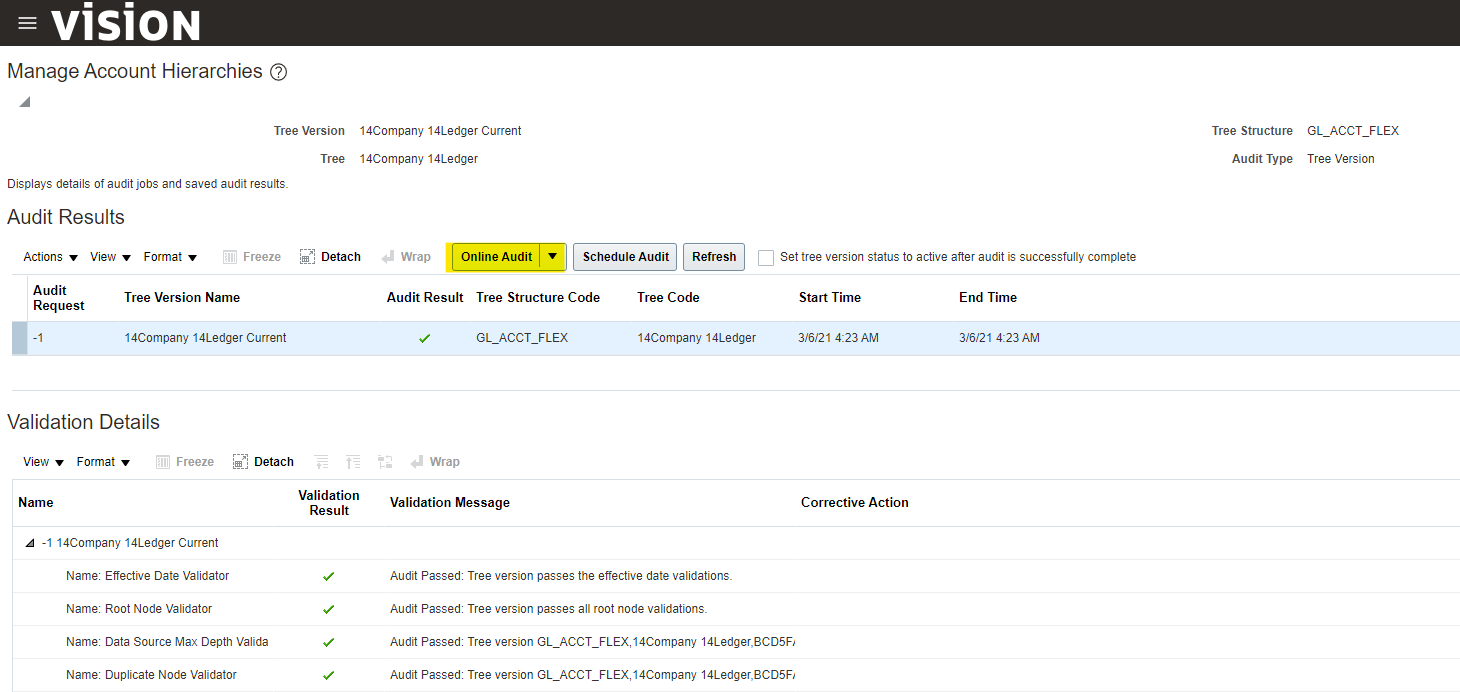This screenshot has height=692, width=1460.
Task: Open the hamburger navigation menu
Action: tap(27, 23)
